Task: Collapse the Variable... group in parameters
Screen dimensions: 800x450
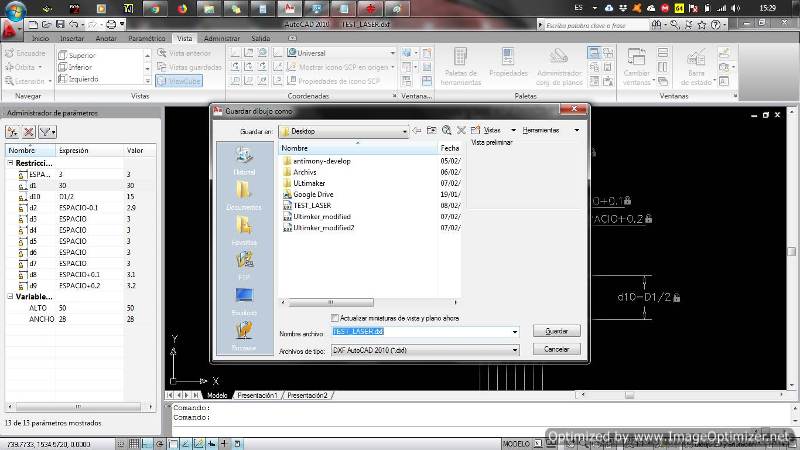Action: pos(10,296)
